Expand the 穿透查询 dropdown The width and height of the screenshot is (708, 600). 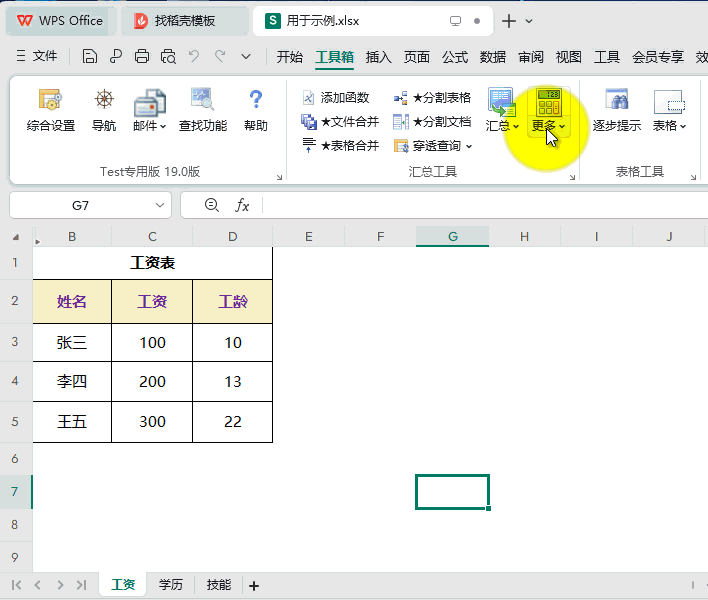coord(434,146)
